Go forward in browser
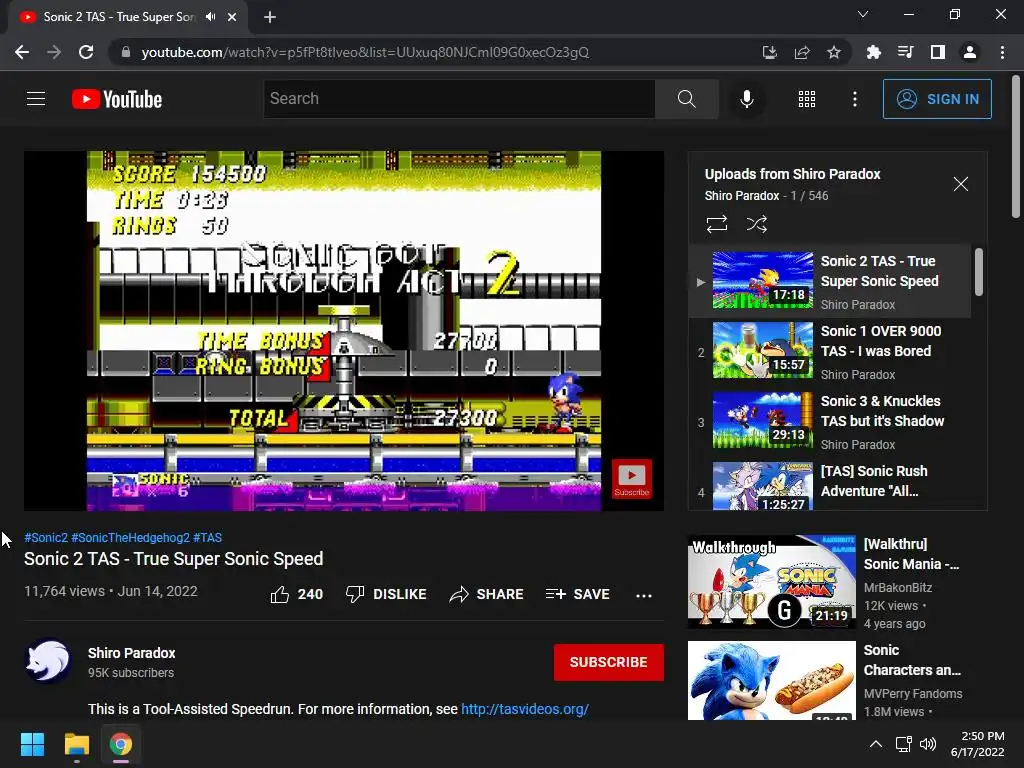The image size is (1024, 768). click(54, 52)
